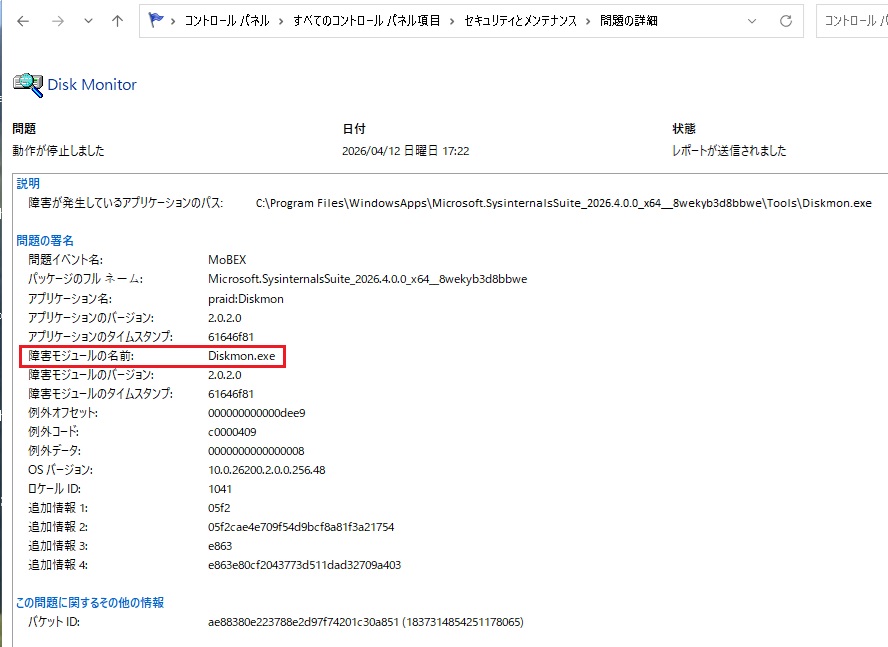This screenshot has height=647, width=888.
Task: Click アプリケーションのバージョン: label
Action: point(91,318)
